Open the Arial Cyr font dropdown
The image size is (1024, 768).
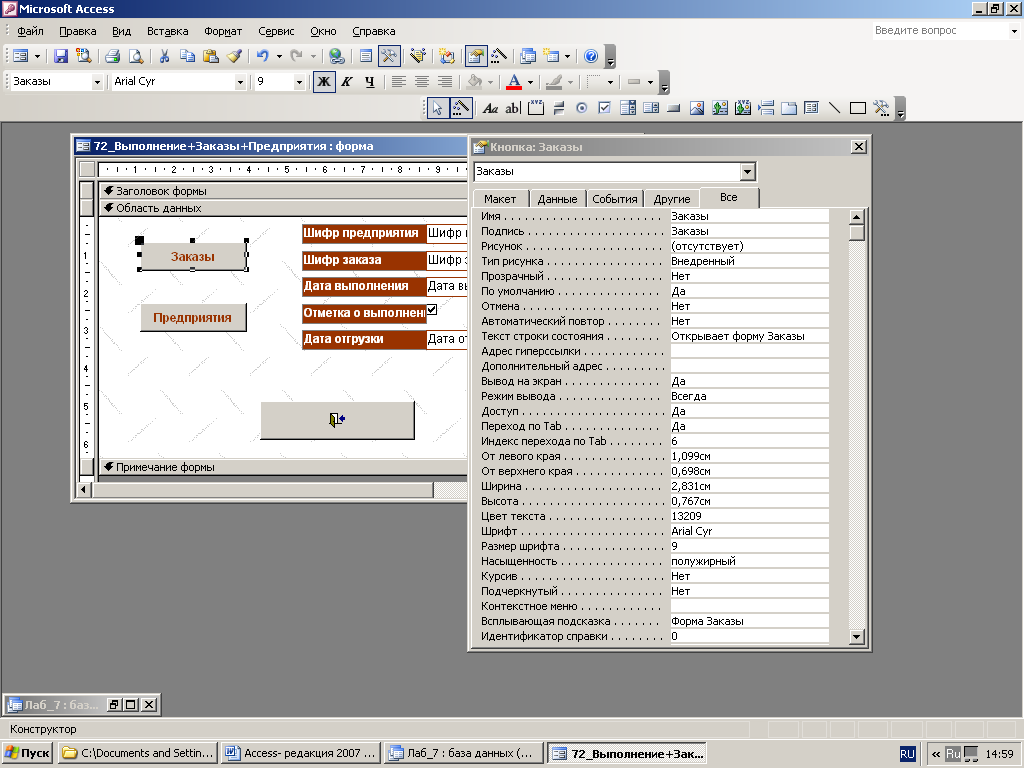(240, 82)
